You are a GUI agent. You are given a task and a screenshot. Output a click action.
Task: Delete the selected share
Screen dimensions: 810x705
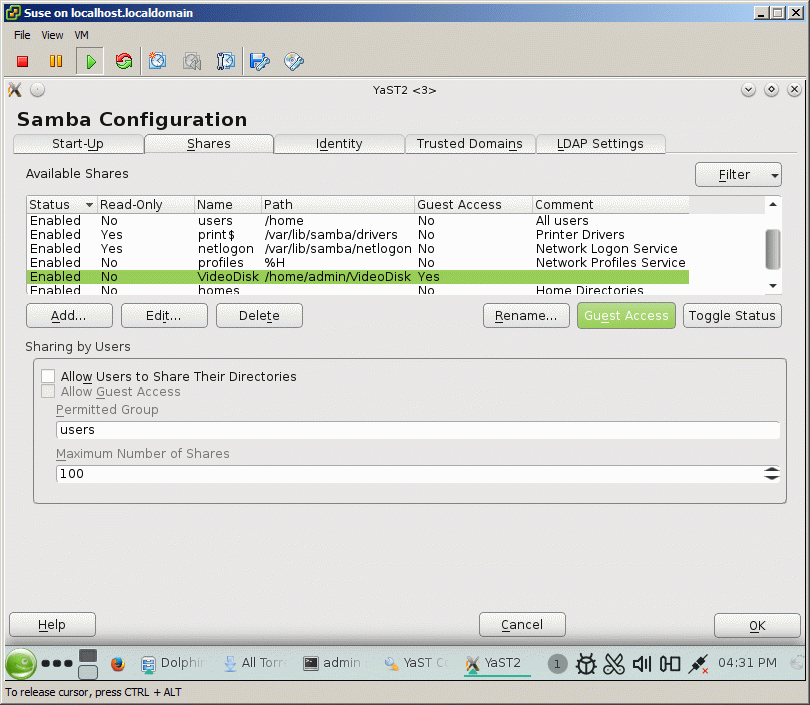click(259, 316)
